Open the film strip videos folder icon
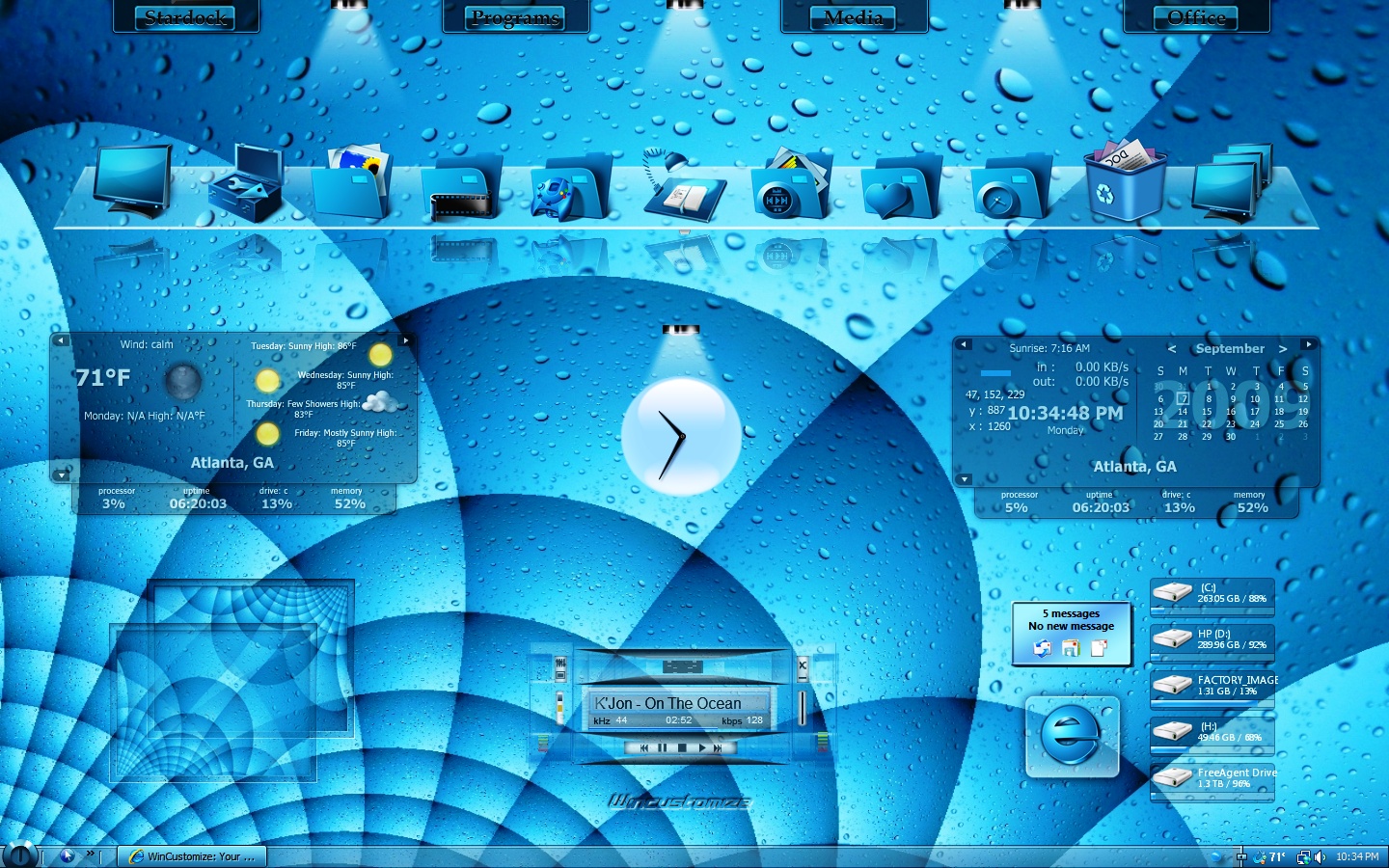The height and width of the screenshot is (868, 1389). (461, 186)
